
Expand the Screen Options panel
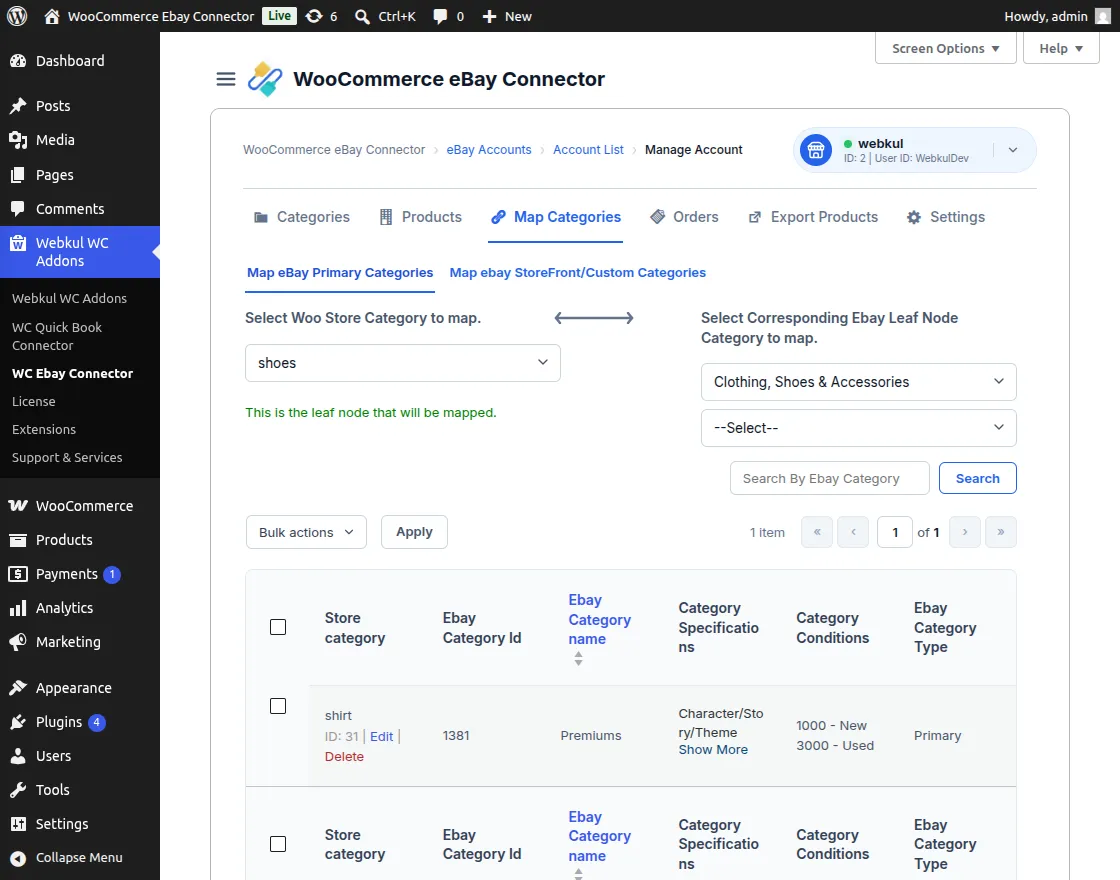(x=946, y=49)
